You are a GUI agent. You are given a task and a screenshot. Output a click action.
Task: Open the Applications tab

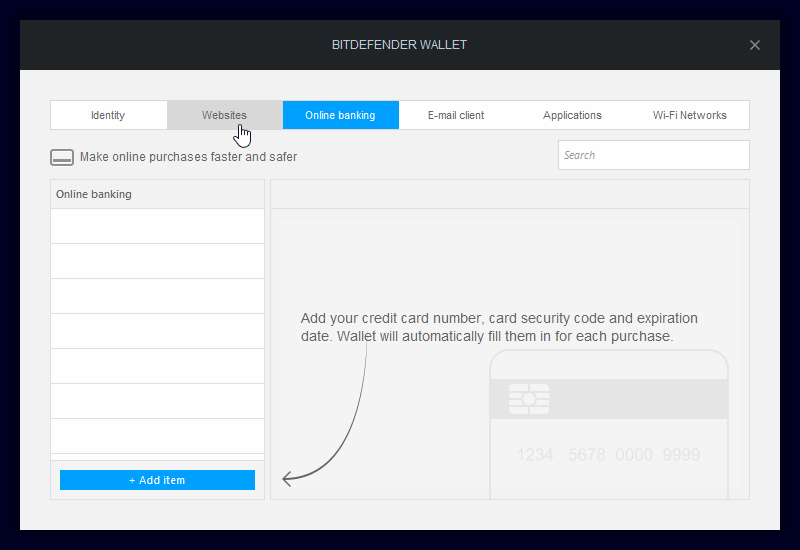pyautogui.click(x=572, y=115)
